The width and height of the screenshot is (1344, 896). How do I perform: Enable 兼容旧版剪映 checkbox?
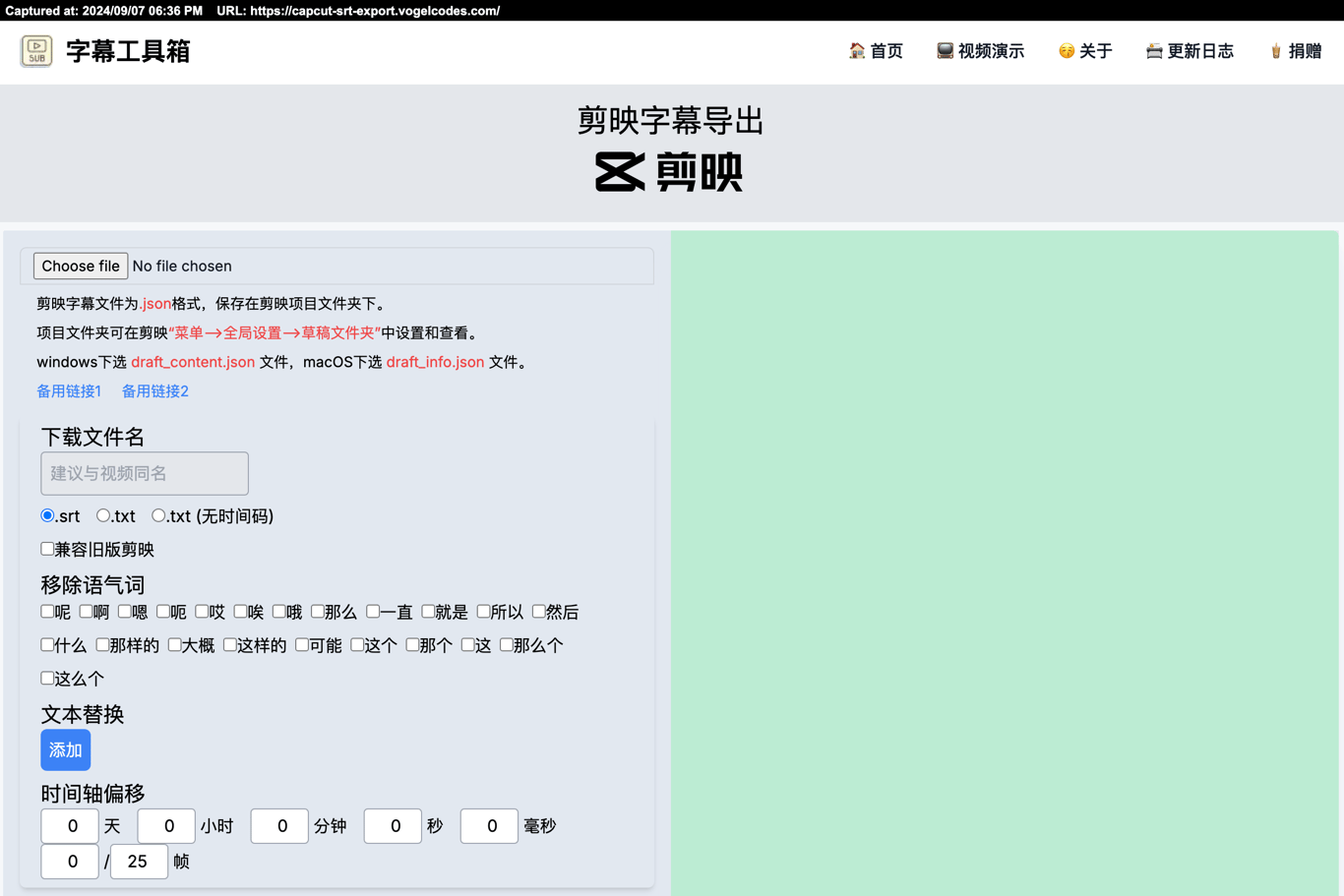tap(47, 549)
